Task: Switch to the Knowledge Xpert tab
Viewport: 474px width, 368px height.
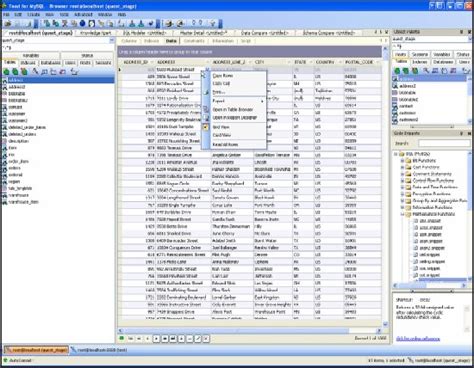Action: coord(95,33)
